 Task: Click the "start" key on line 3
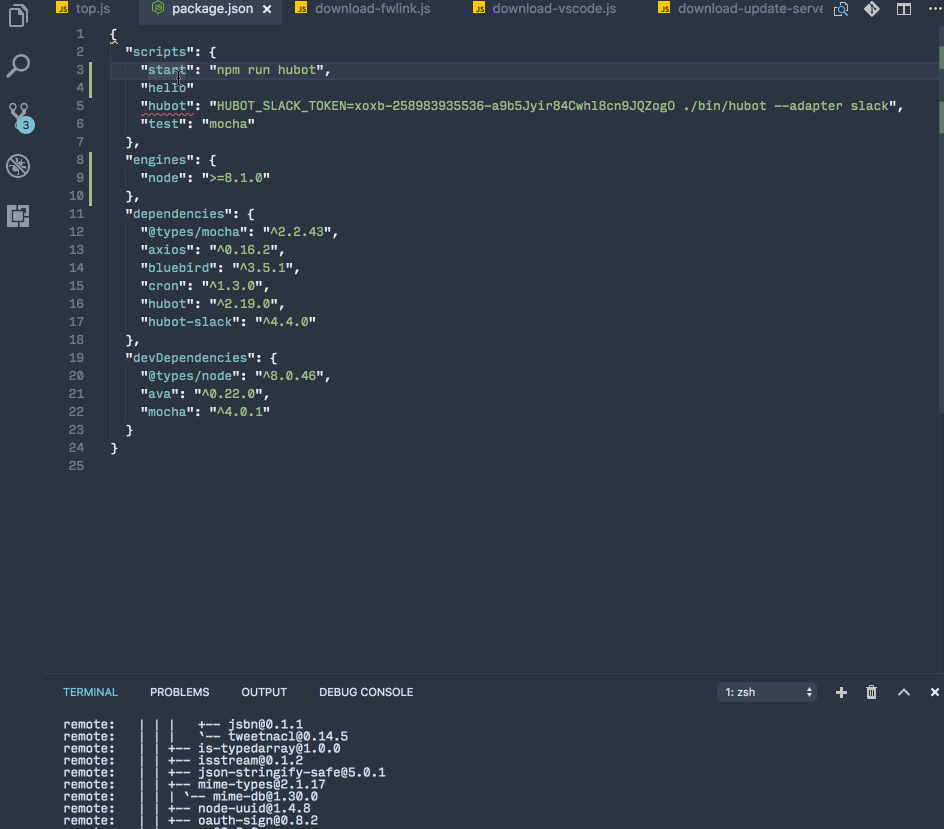(x=167, y=70)
